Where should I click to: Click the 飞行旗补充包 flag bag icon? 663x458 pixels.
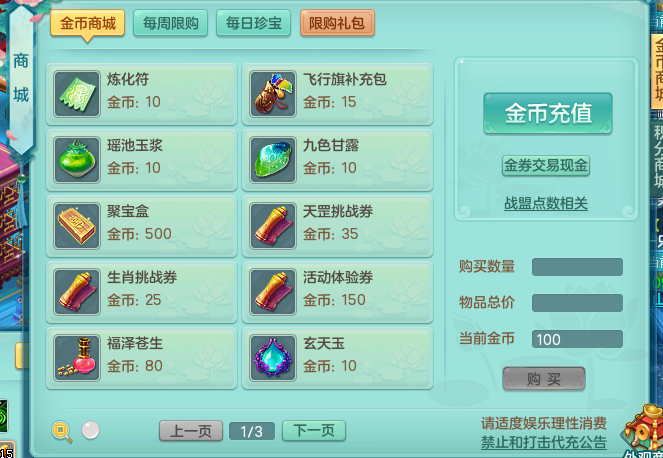pyautogui.click(x=273, y=94)
